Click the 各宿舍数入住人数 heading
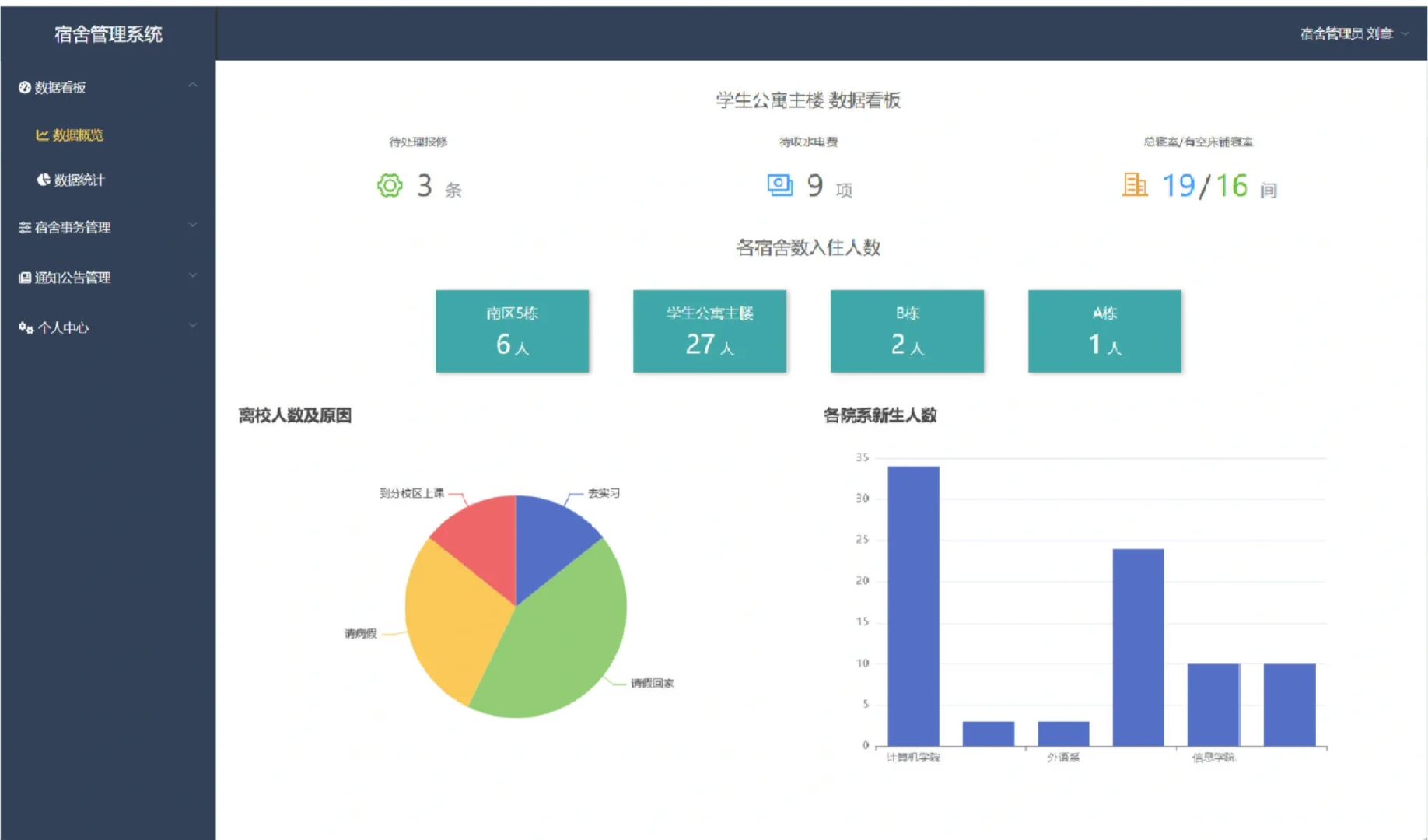The height and width of the screenshot is (840, 1428). tap(808, 247)
